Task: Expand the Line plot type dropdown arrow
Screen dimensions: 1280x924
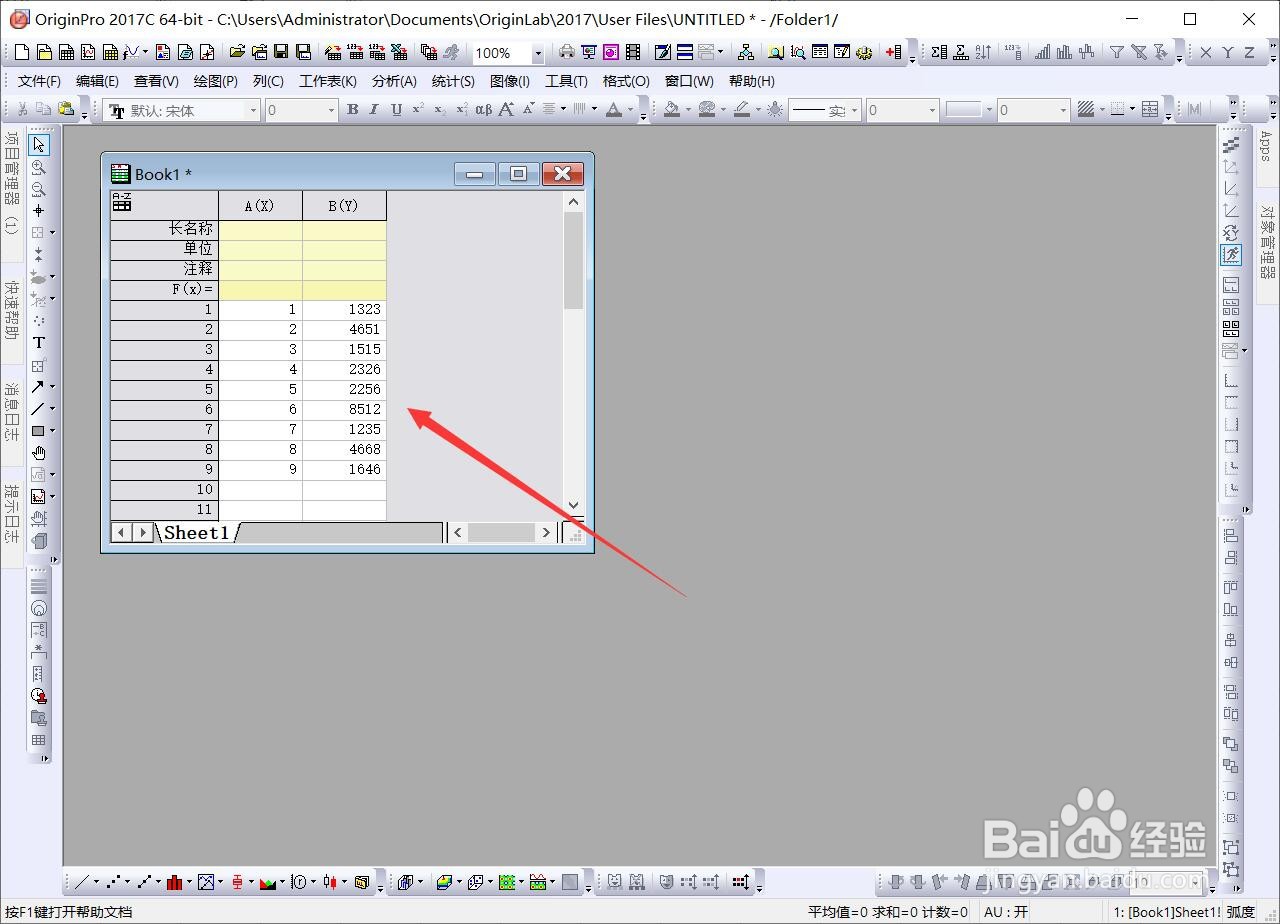Action: pos(96,882)
